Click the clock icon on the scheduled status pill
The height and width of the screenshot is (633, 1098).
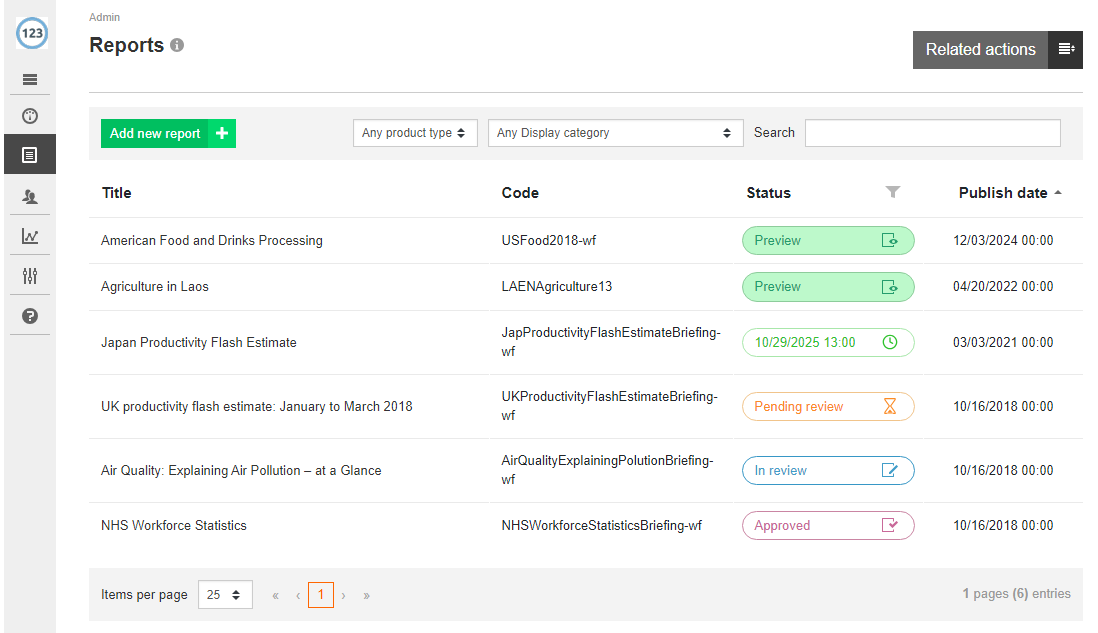pos(889,342)
